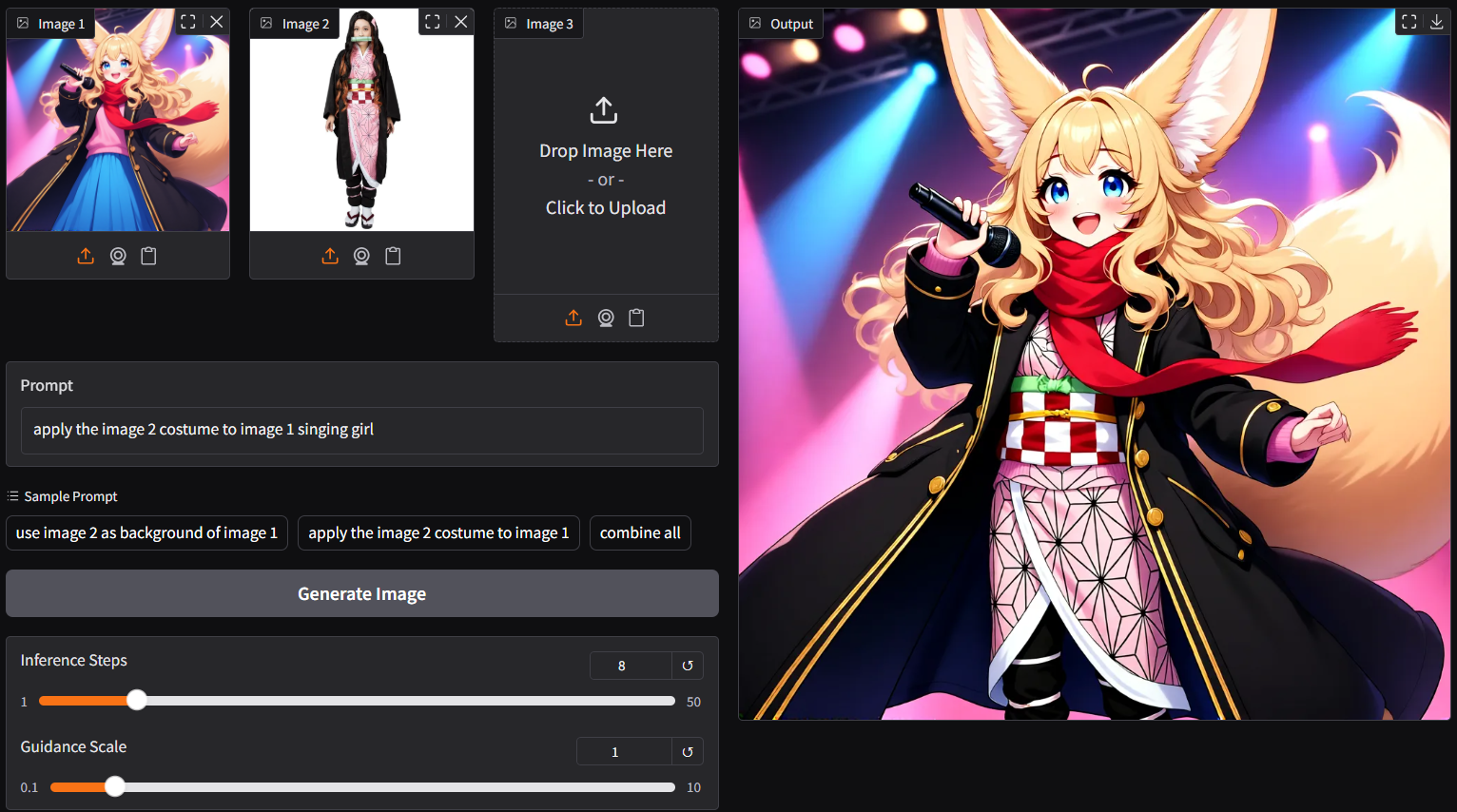1457x812 pixels.
Task: Click upload icon under Image 1
Action: click(x=86, y=256)
